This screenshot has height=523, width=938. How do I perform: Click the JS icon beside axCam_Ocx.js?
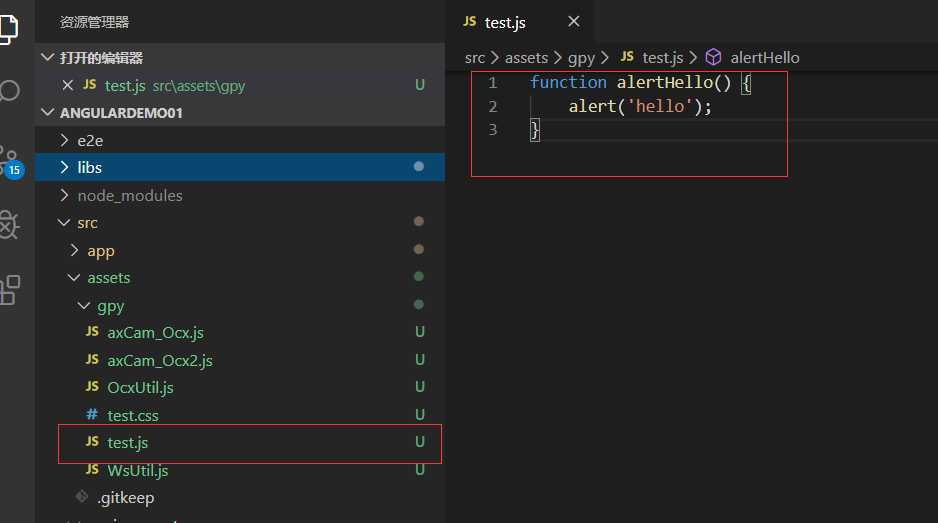pos(92,332)
